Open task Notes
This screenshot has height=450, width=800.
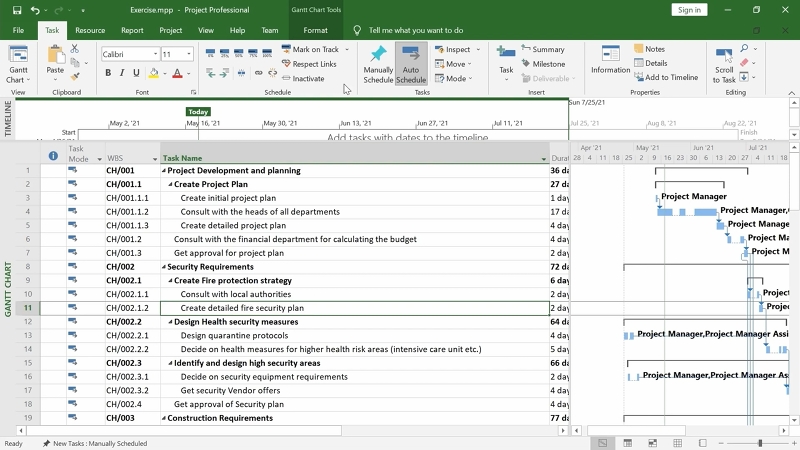(649, 49)
